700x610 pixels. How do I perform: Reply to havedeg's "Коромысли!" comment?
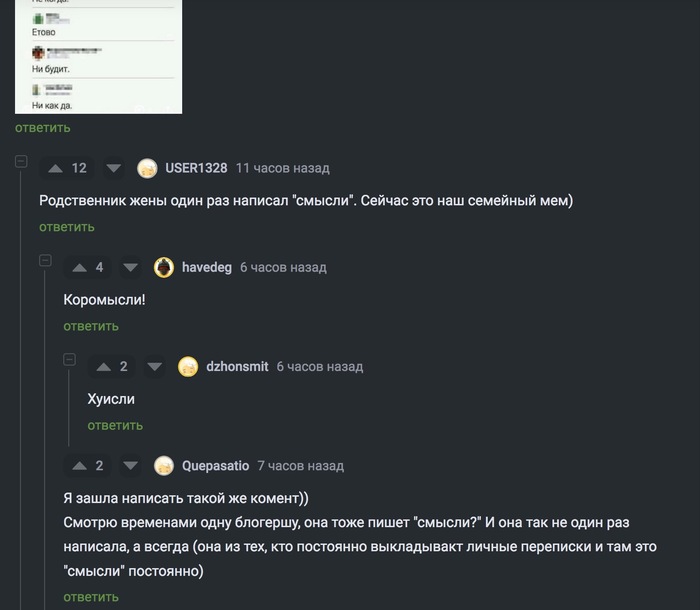pyautogui.click(x=91, y=326)
